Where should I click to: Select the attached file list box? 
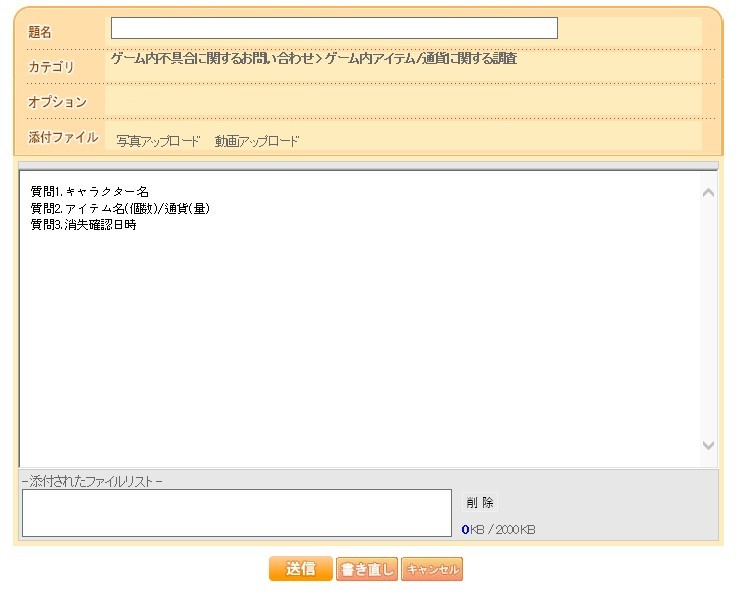[237, 513]
